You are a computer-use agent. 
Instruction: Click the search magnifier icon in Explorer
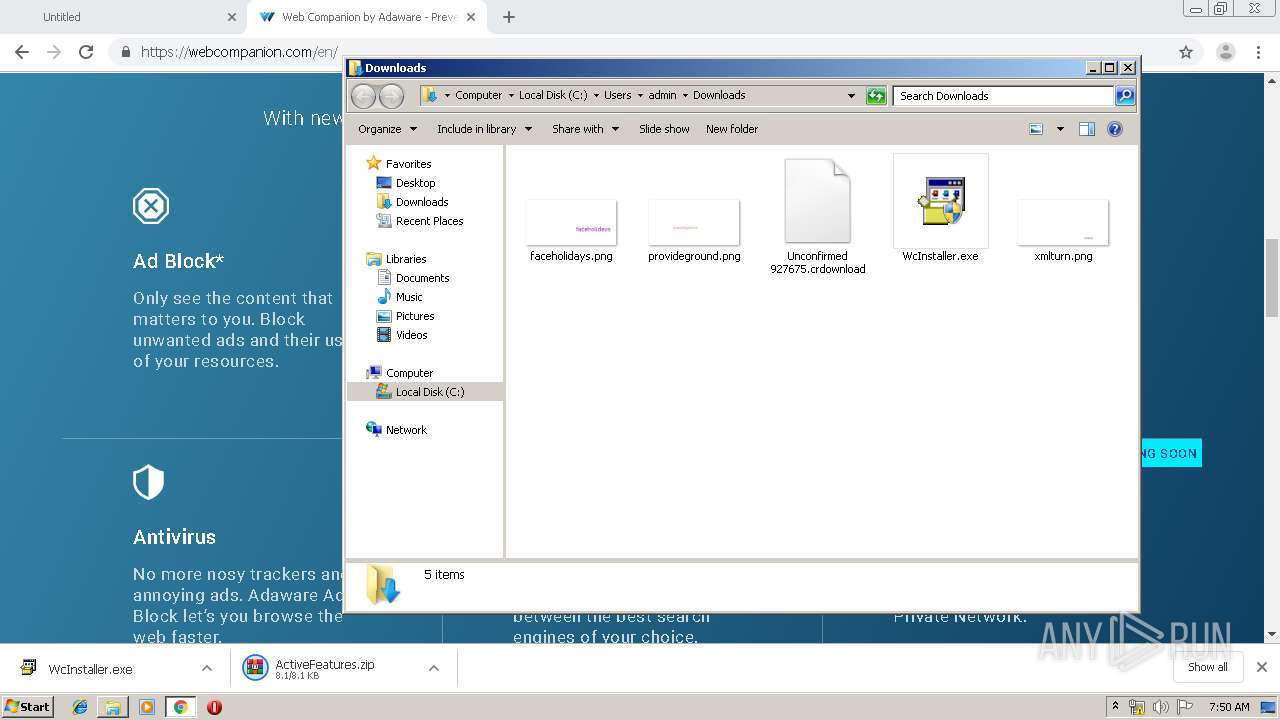click(x=1125, y=96)
